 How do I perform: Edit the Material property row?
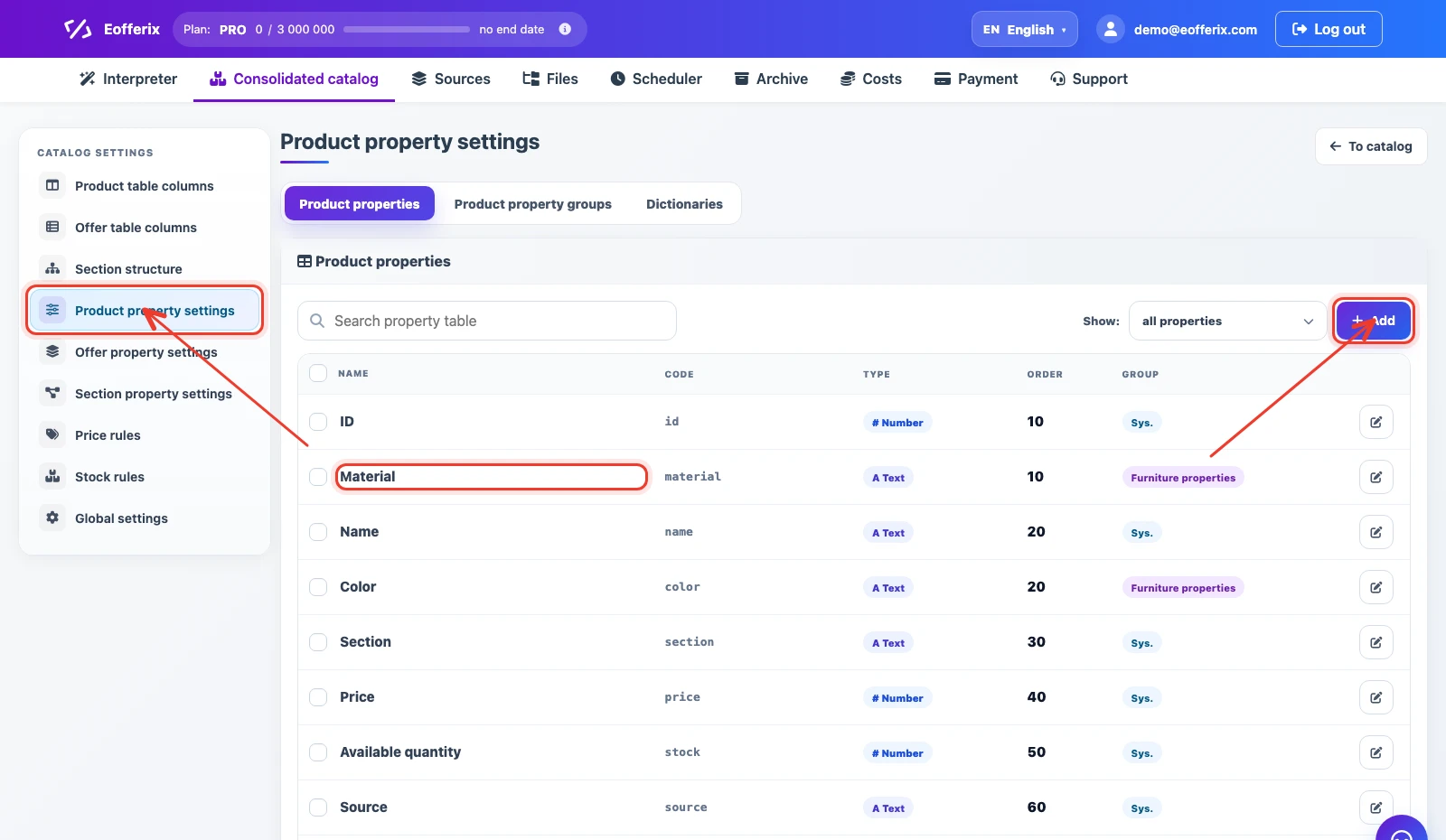[x=1376, y=477]
